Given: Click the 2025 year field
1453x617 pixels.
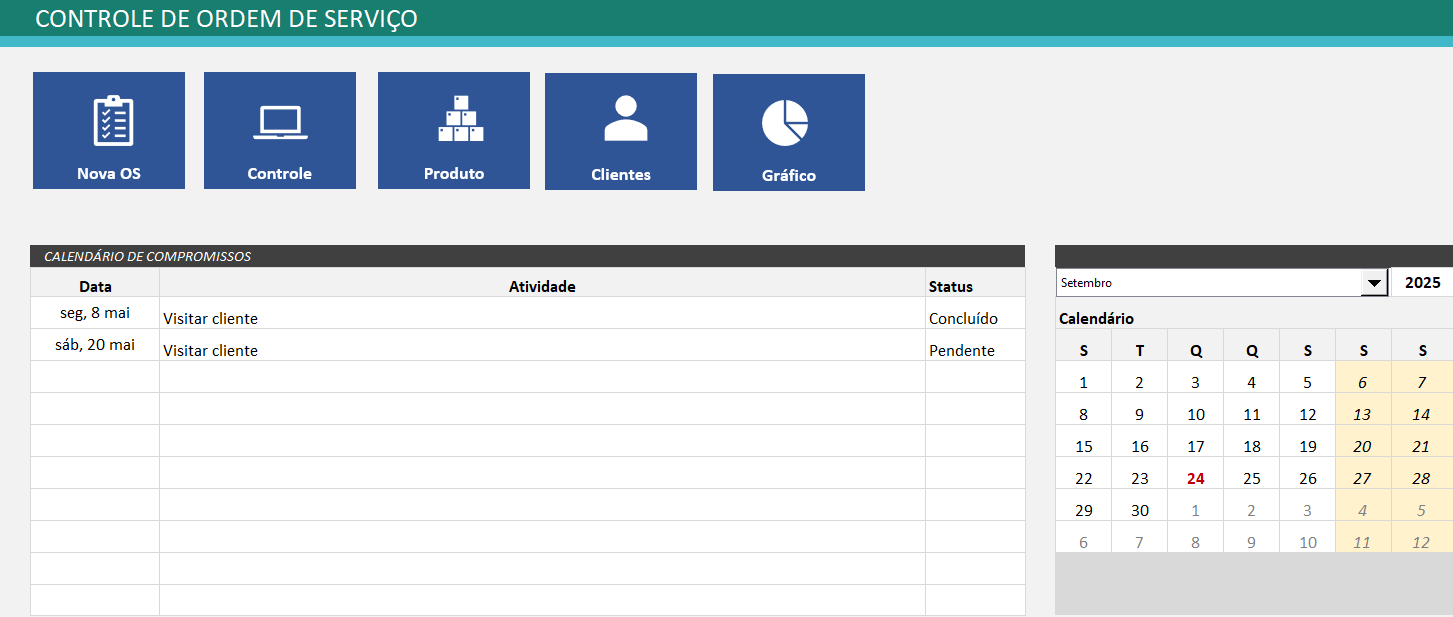Looking at the screenshot, I should [x=1422, y=283].
